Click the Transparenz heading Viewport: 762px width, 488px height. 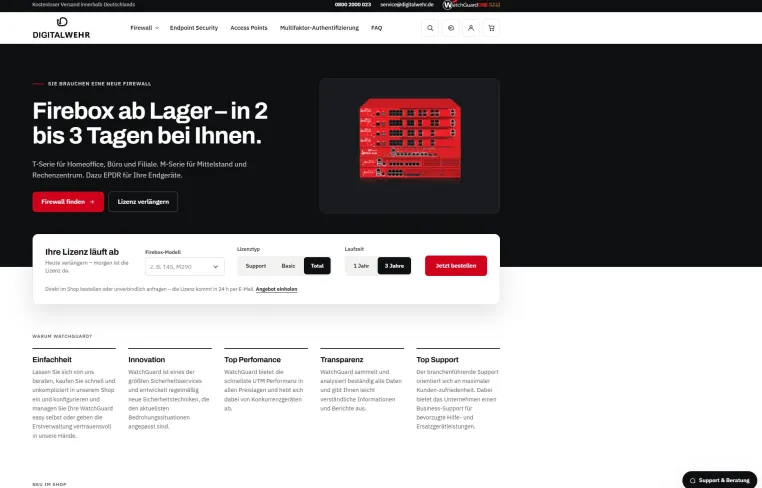[342, 360]
